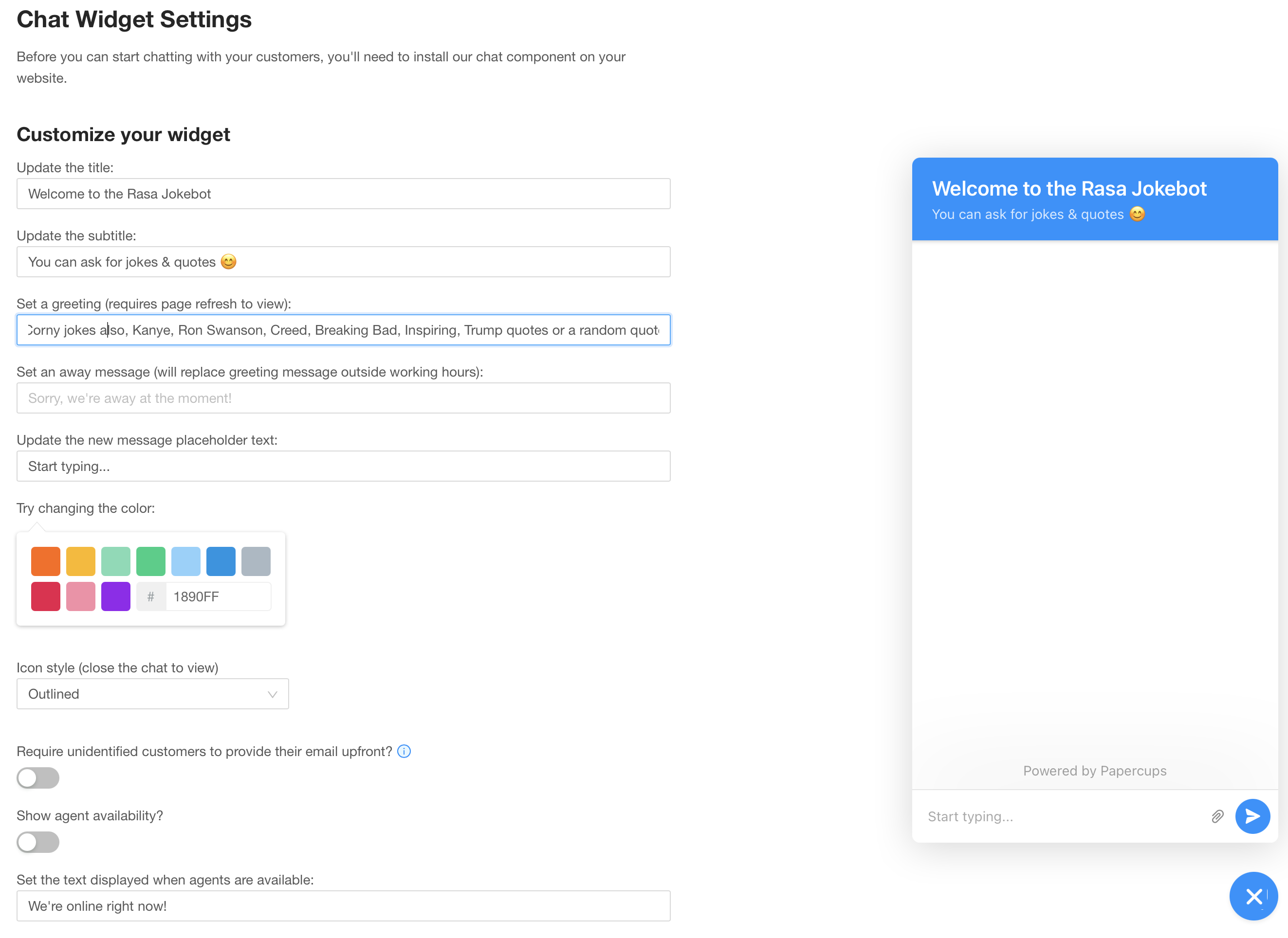Click the agents available text input
The image size is (1288, 938).
[343, 905]
